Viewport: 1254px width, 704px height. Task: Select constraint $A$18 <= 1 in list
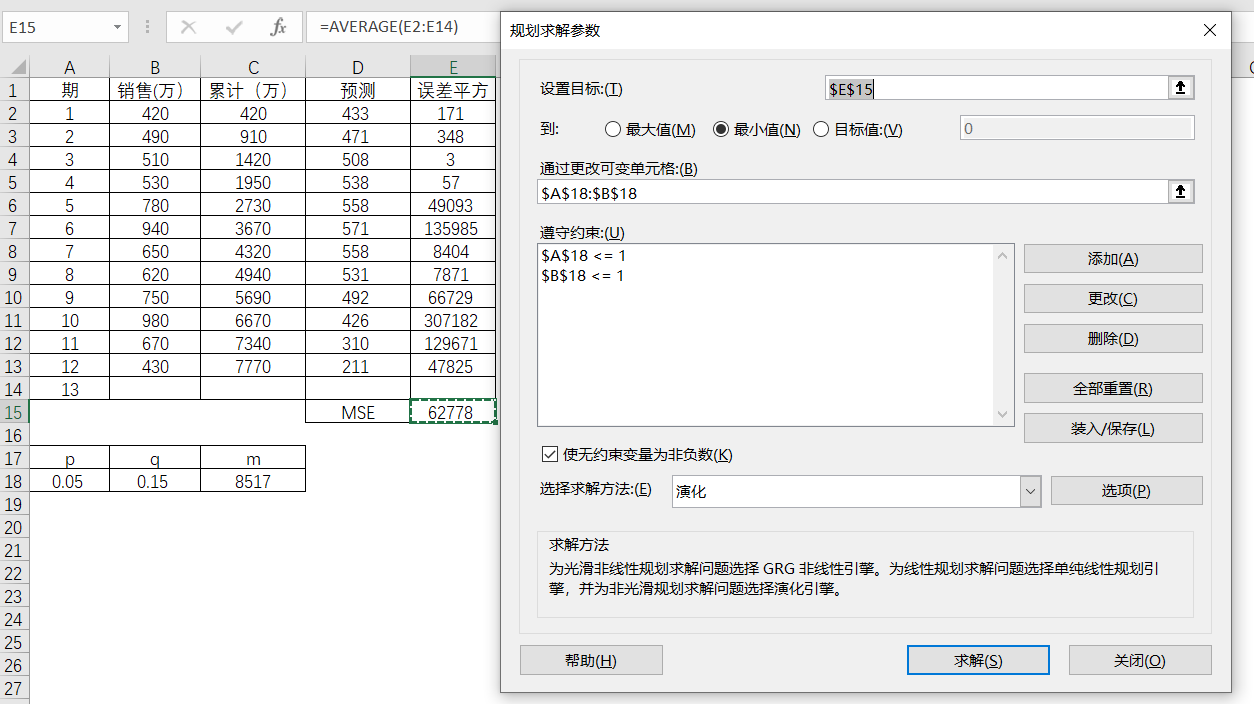pos(583,256)
